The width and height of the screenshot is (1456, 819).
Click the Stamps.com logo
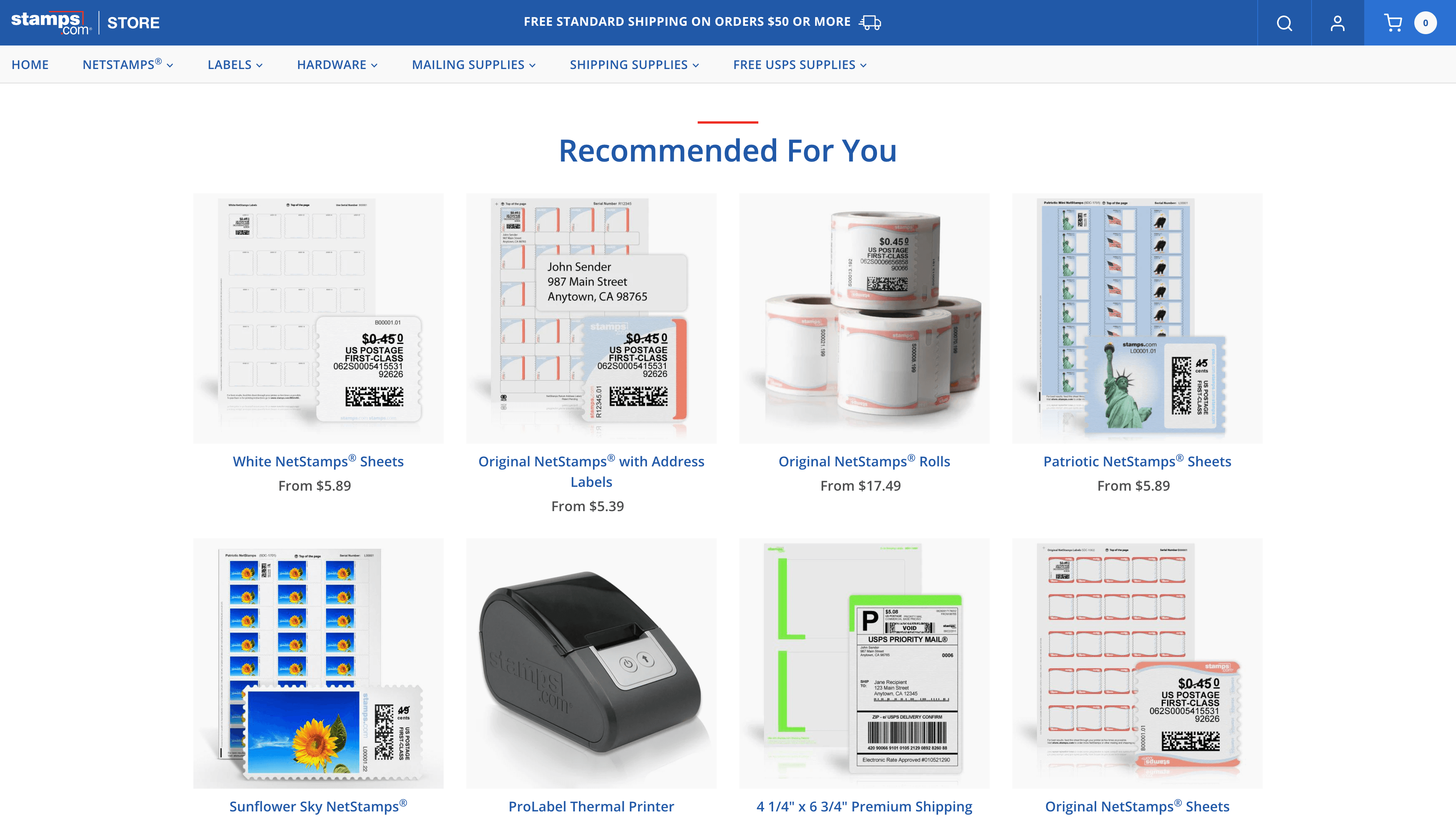click(x=51, y=23)
